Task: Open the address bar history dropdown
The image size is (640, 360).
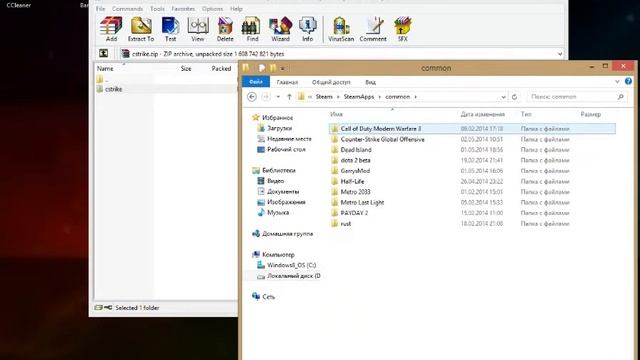Action: pos(503,97)
